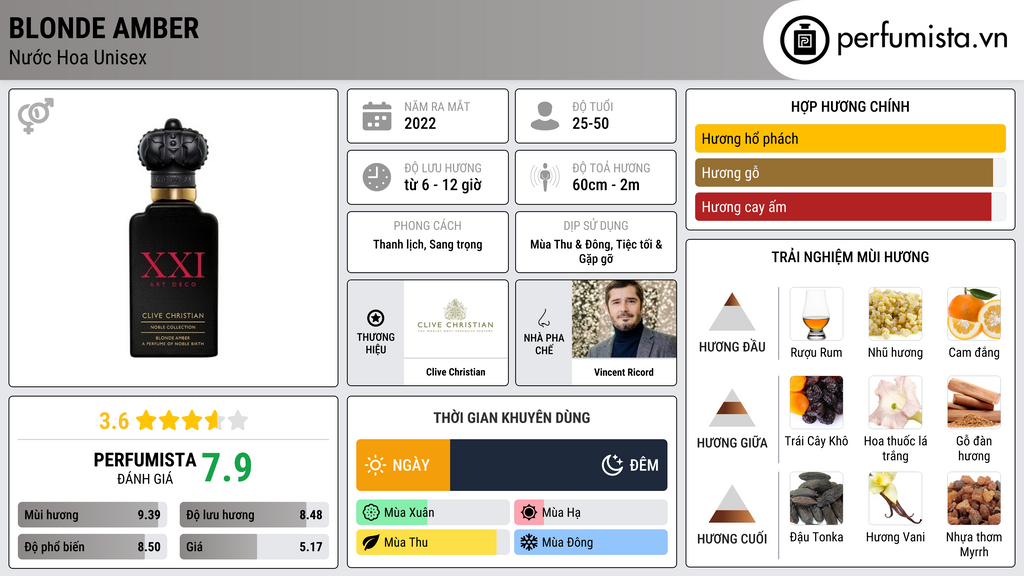Click the Thời gian khuyên dùng heading
The image size is (1024, 576).
coord(512,418)
